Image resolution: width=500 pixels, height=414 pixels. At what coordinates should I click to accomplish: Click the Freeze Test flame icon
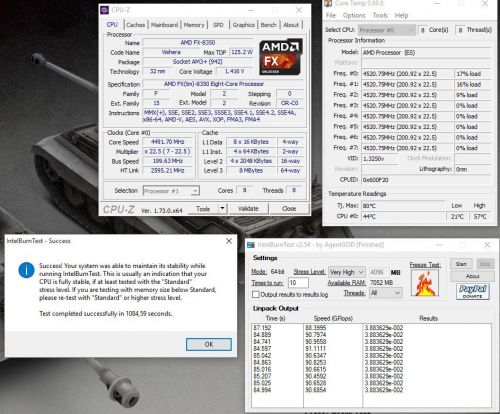click(x=425, y=283)
